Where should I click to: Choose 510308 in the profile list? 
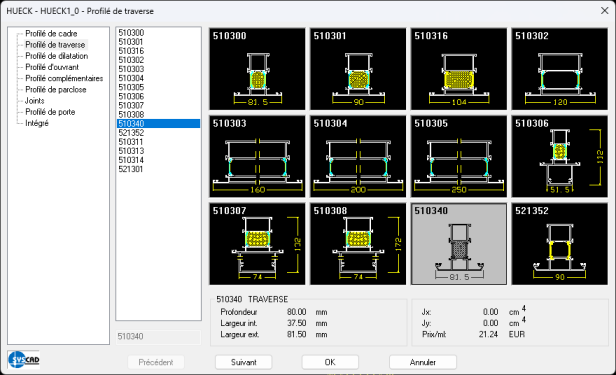[x=158, y=114]
